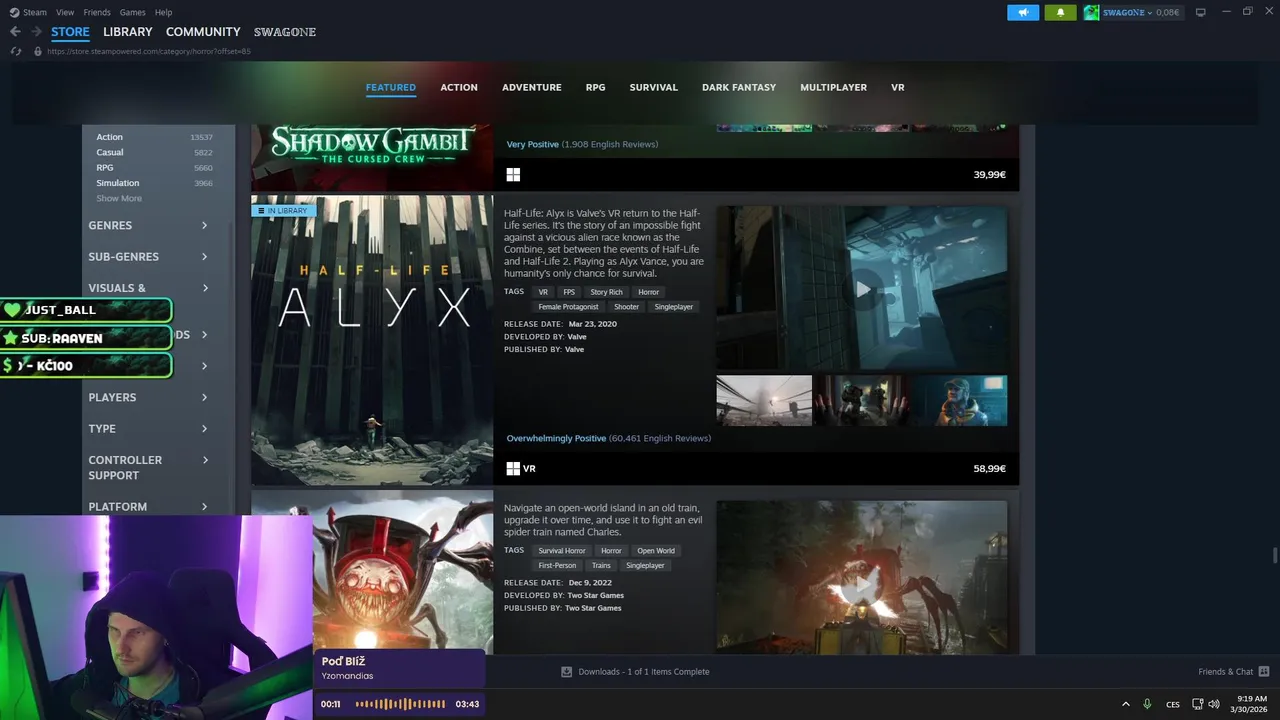Click the microphone tray icon
Image resolution: width=1280 pixels, height=720 pixels.
pos(1147,704)
